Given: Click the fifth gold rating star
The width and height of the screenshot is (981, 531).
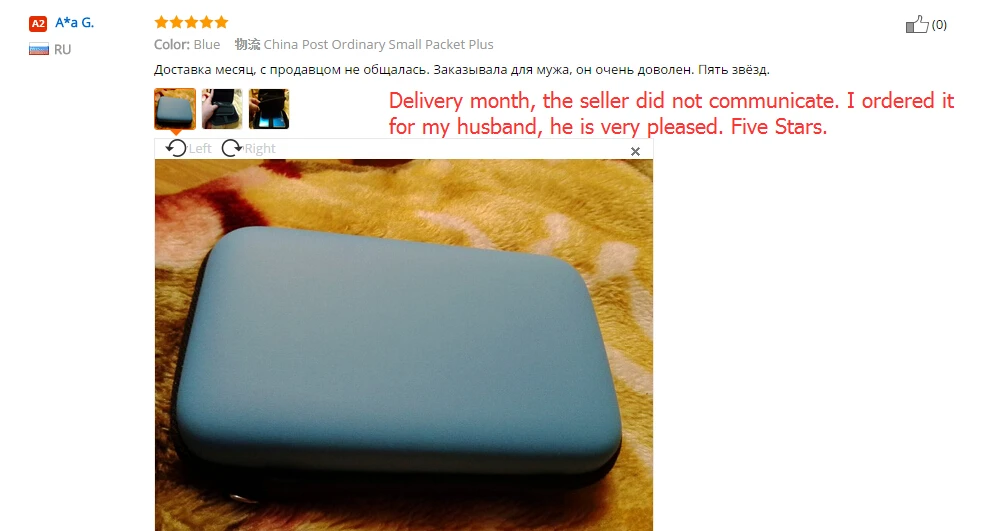Looking at the screenshot, I should coord(221,23).
